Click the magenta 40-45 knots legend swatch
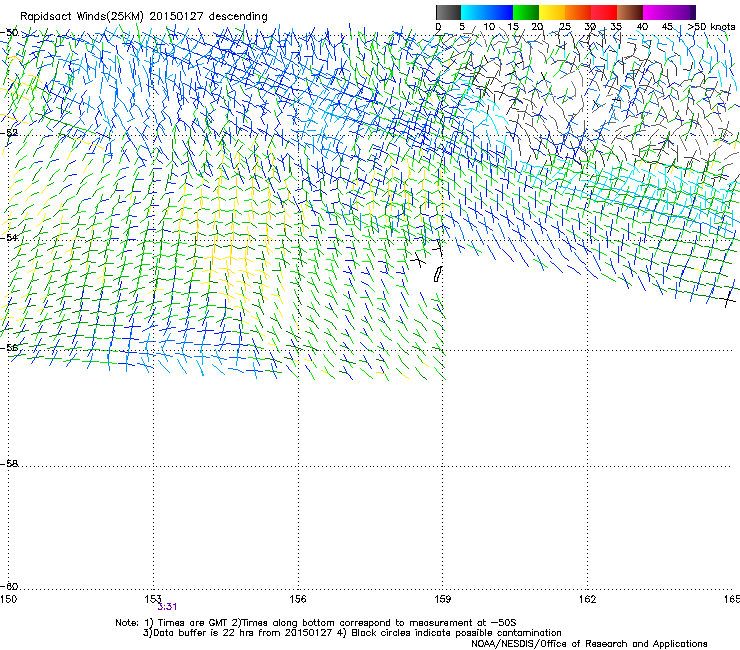740x650 pixels. tap(656, 12)
